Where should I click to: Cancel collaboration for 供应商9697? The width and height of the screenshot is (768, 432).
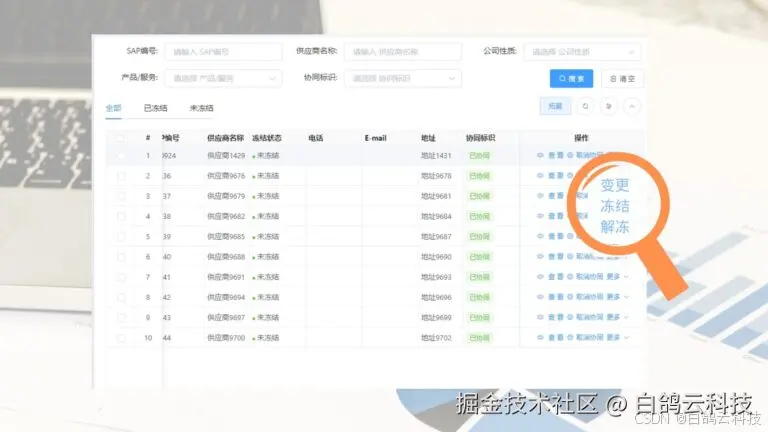pos(585,317)
